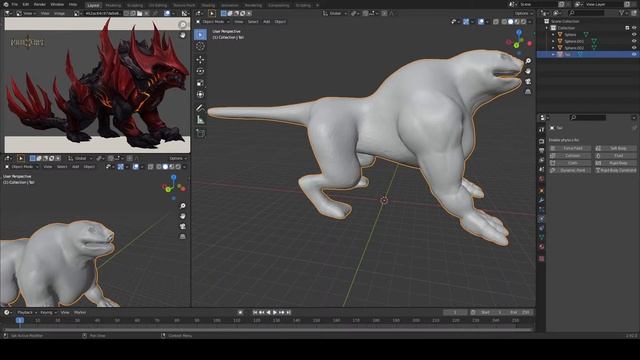This screenshot has height=360, width=640.
Task: Click zoom icon in the image editor
Action: tap(182, 25)
